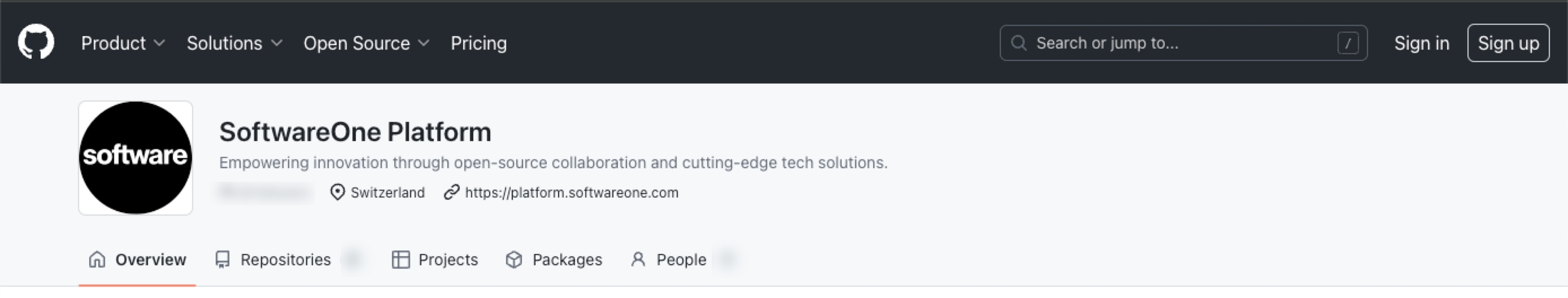Click the GitHub Octocat logo
1568x298 pixels.
pyautogui.click(x=36, y=42)
